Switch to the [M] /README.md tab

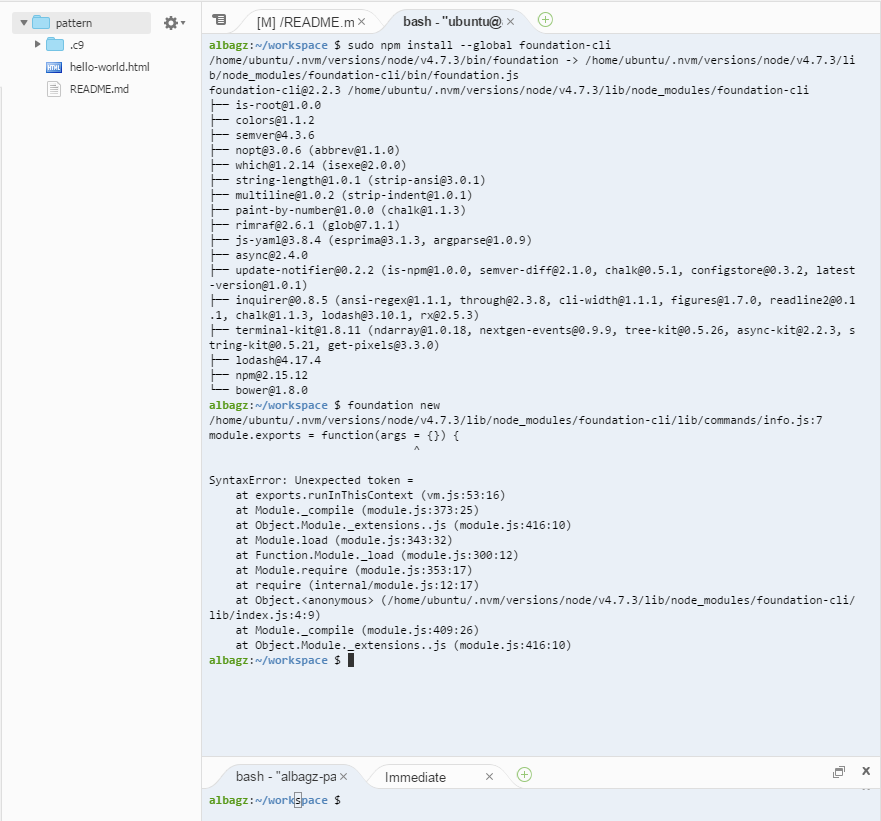pyautogui.click(x=305, y=22)
